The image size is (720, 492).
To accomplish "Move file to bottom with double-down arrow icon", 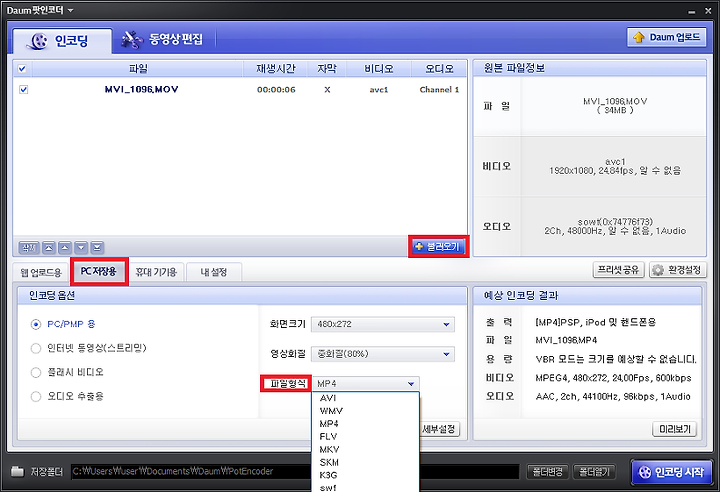I will click(97, 248).
